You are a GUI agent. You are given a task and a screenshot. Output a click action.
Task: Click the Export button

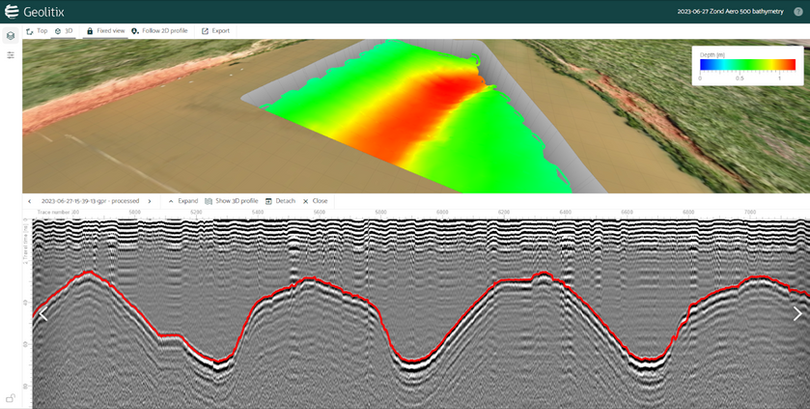[215, 31]
